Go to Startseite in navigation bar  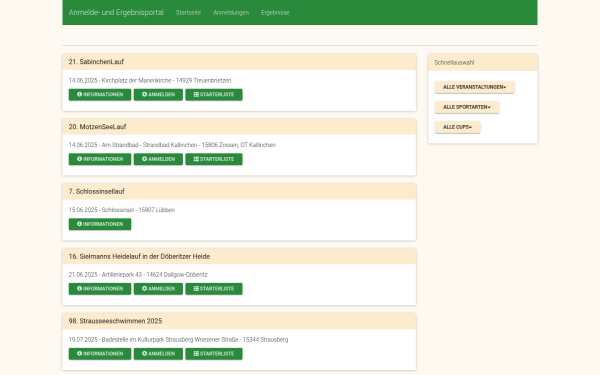(x=188, y=13)
